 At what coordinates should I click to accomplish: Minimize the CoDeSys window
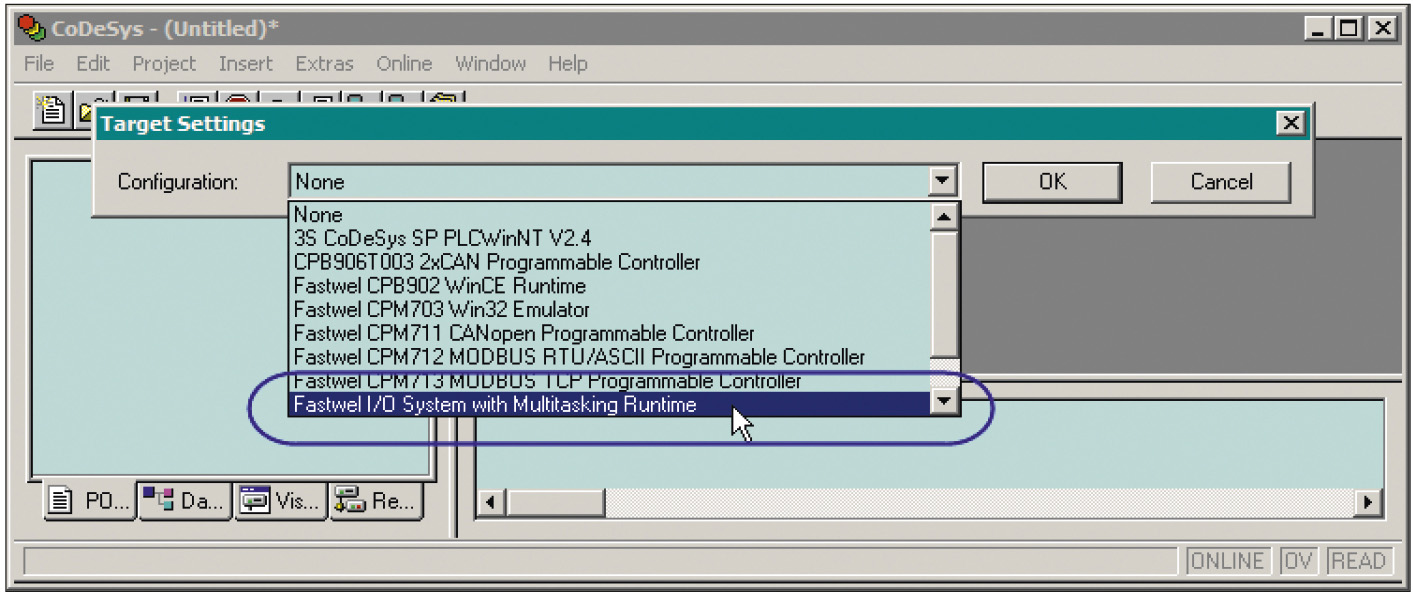[1319, 29]
